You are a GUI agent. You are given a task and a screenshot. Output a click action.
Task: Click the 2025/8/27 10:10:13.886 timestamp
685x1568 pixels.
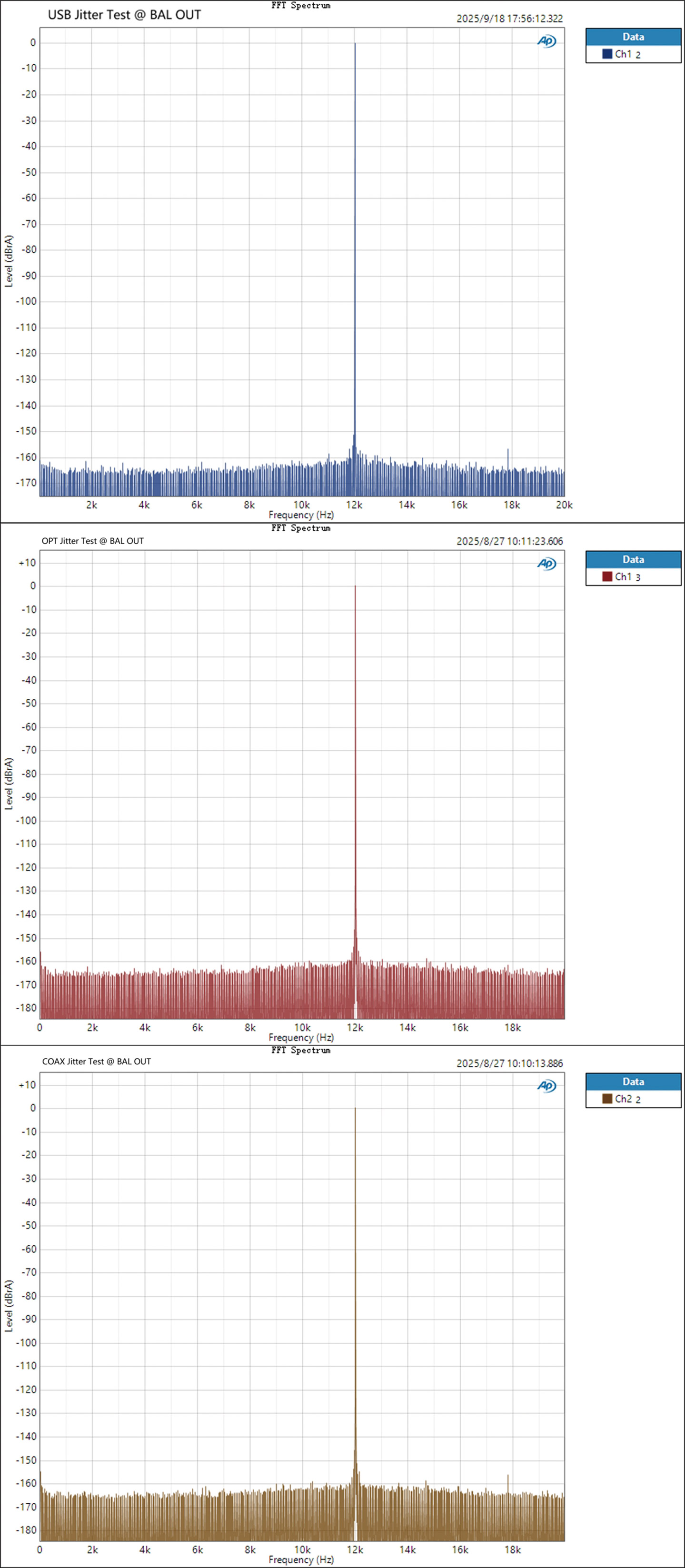tap(509, 1063)
